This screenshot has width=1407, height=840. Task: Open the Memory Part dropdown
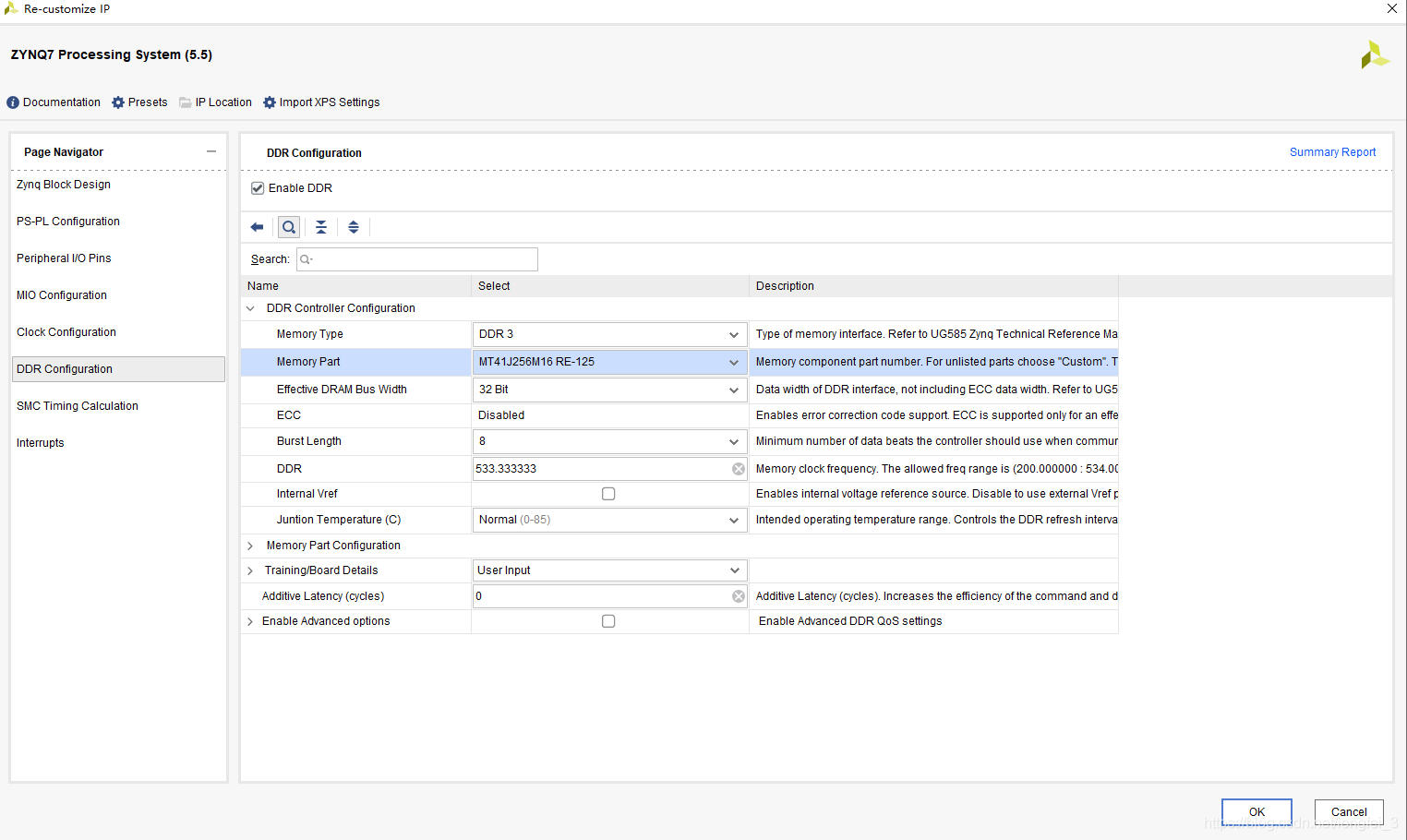(609, 362)
